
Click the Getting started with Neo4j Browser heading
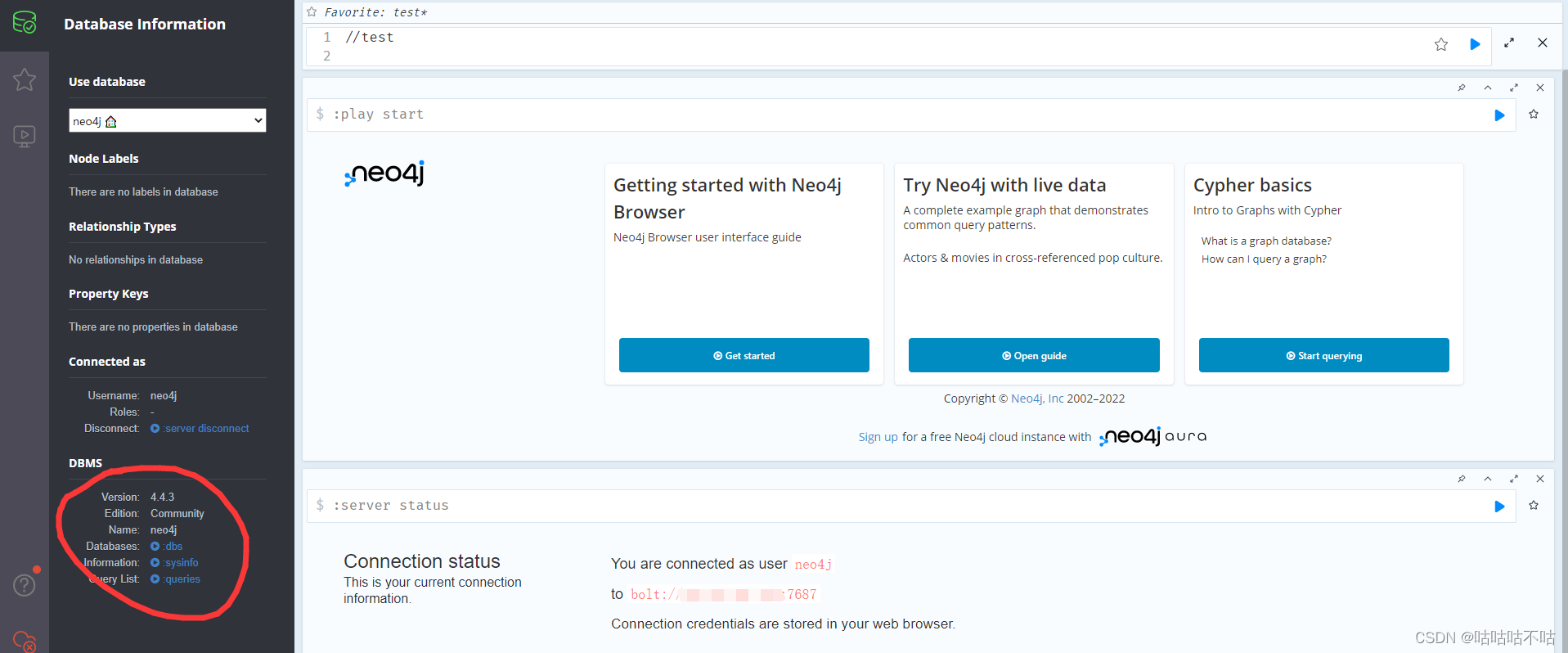point(727,198)
